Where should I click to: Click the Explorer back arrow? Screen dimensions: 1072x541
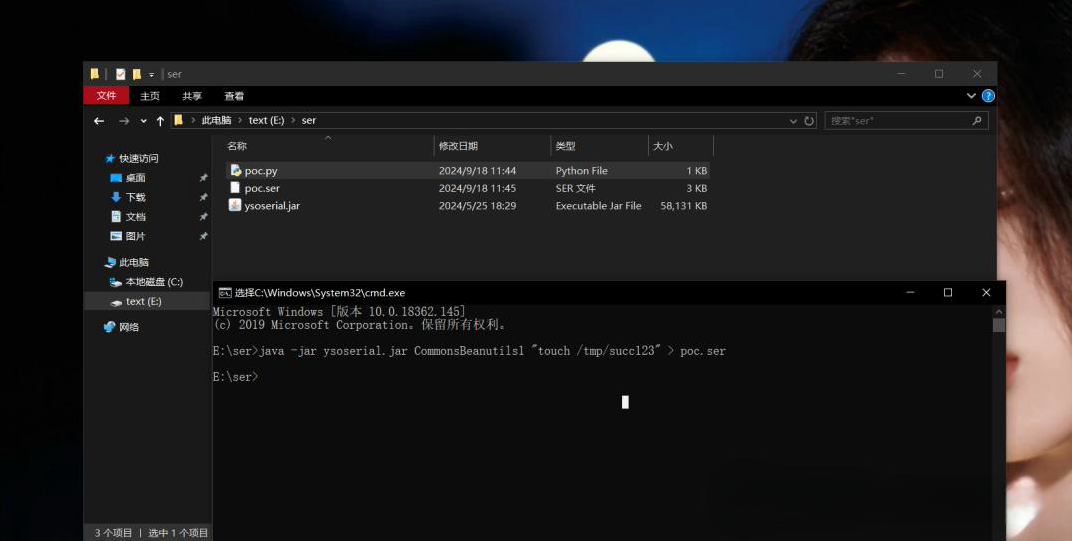point(99,120)
